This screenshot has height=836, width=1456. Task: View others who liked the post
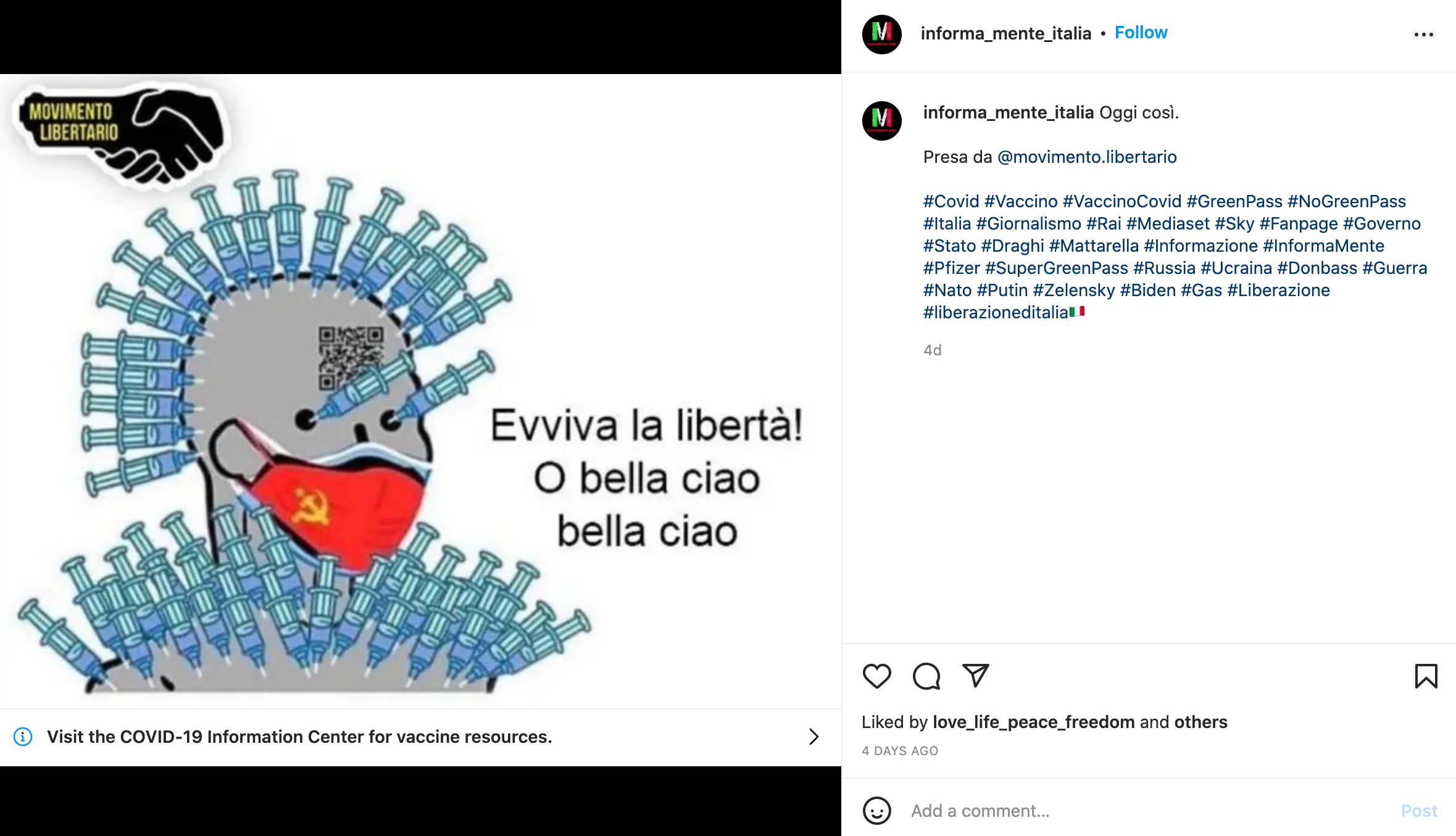click(x=1200, y=722)
